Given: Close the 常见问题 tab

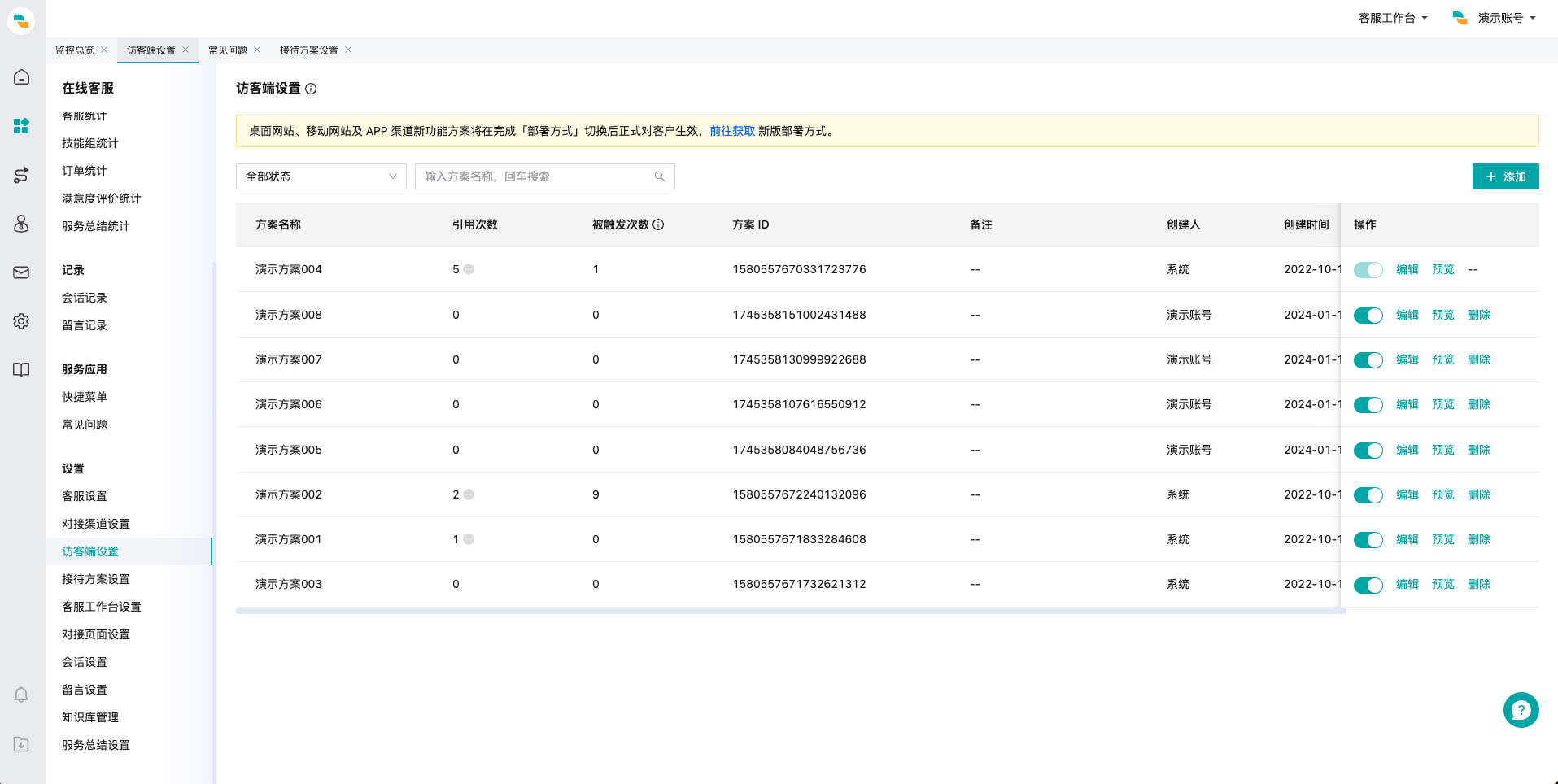Looking at the screenshot, I should 257,50.
